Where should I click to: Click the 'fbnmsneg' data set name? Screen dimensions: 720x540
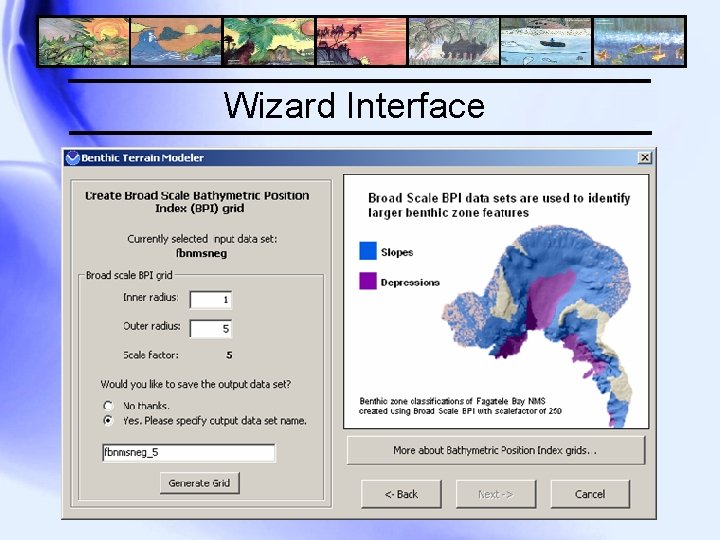(x=202, y=253)
